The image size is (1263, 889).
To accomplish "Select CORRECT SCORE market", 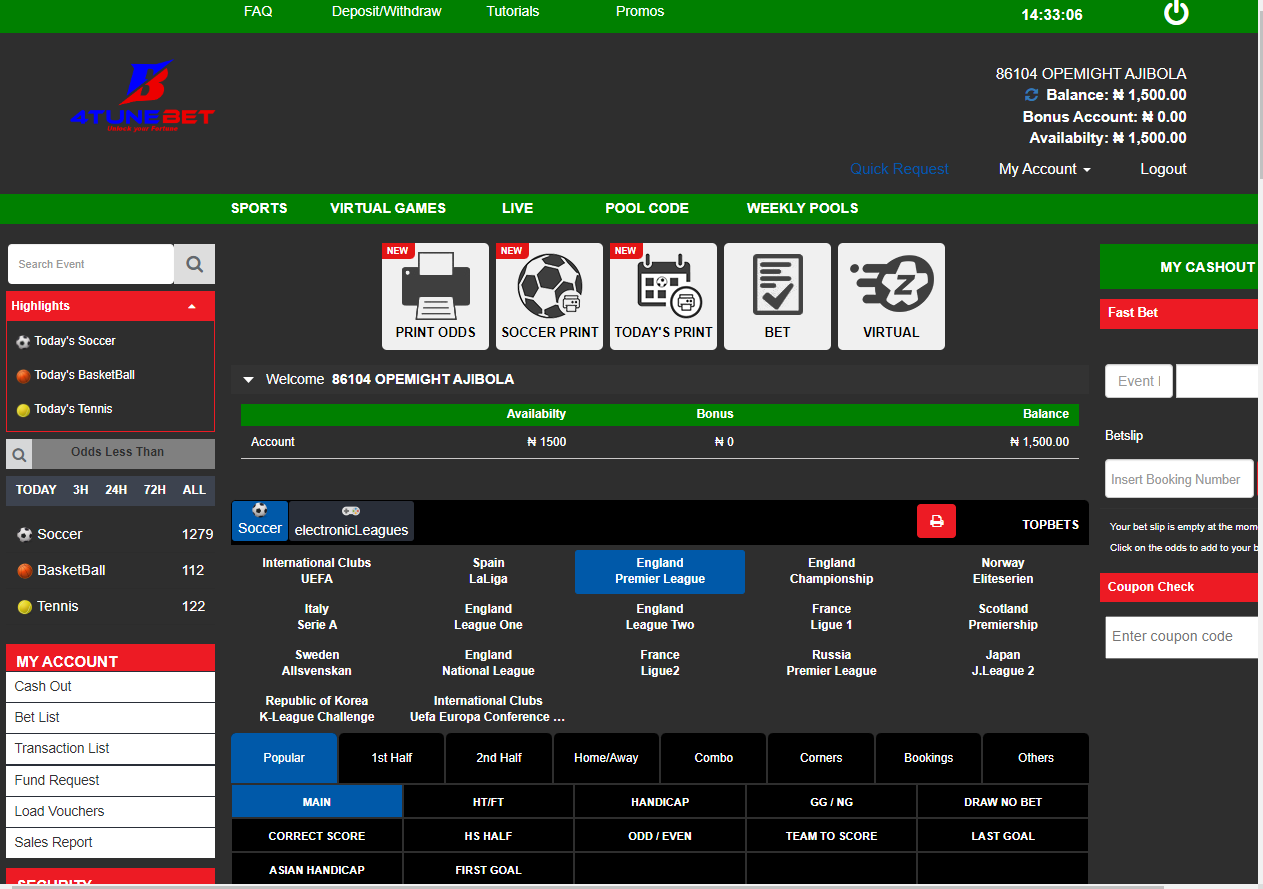I will [317, 836].
